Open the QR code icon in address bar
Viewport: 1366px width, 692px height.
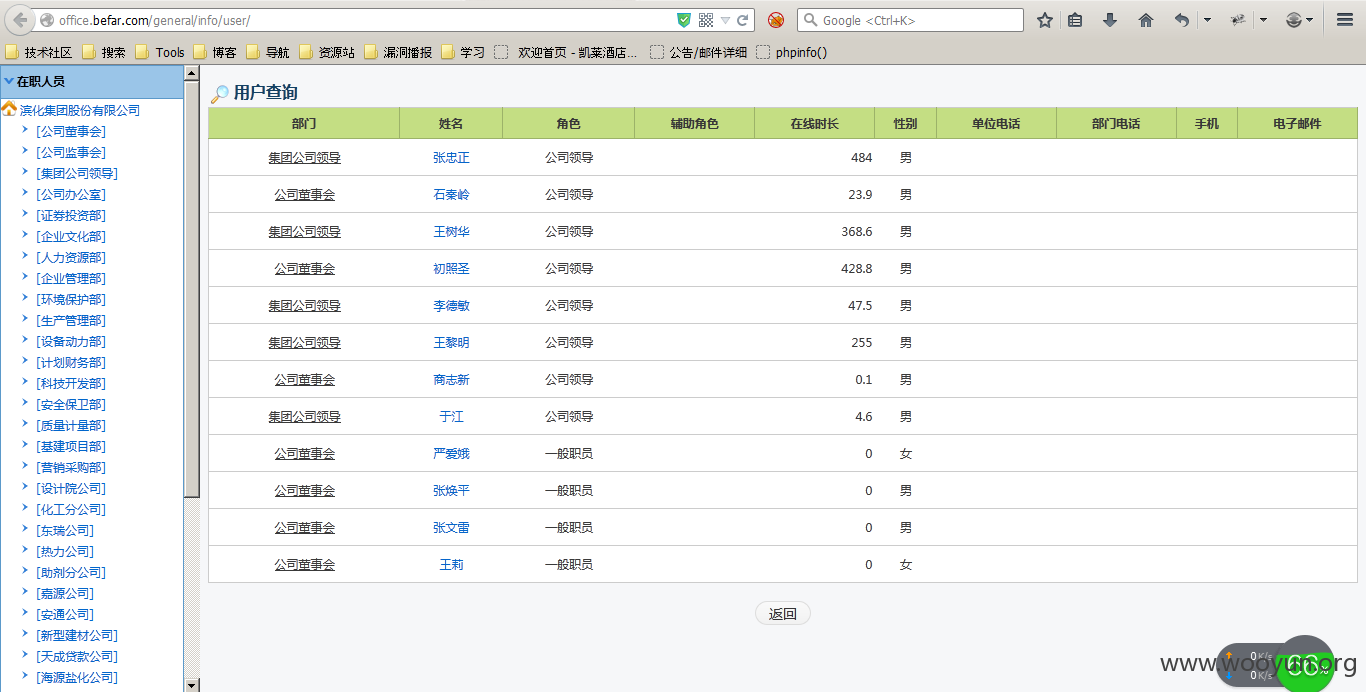point(706,20)
